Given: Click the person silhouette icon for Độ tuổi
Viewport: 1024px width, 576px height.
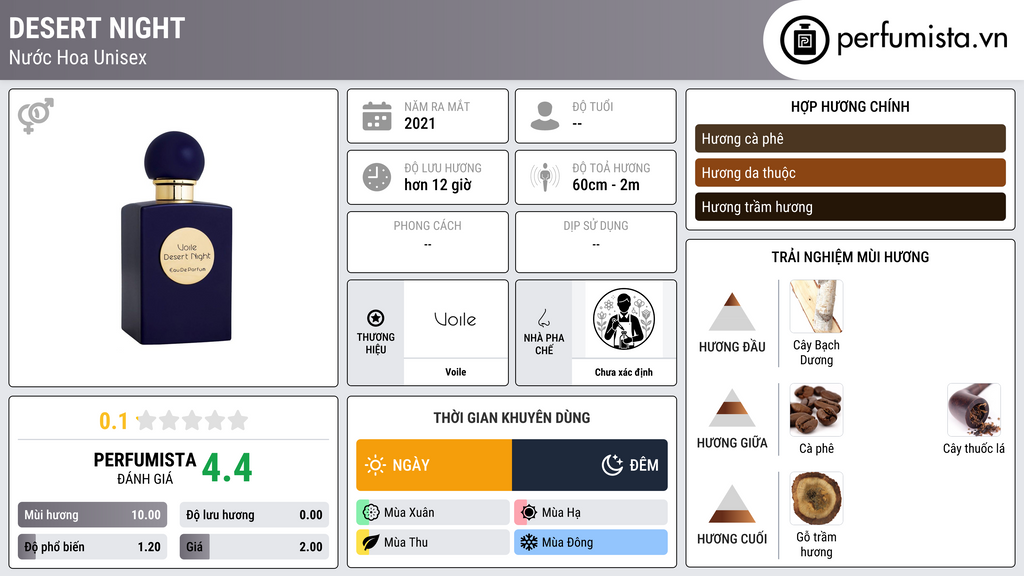Looking at the screenshot, I should coord(545,116).
